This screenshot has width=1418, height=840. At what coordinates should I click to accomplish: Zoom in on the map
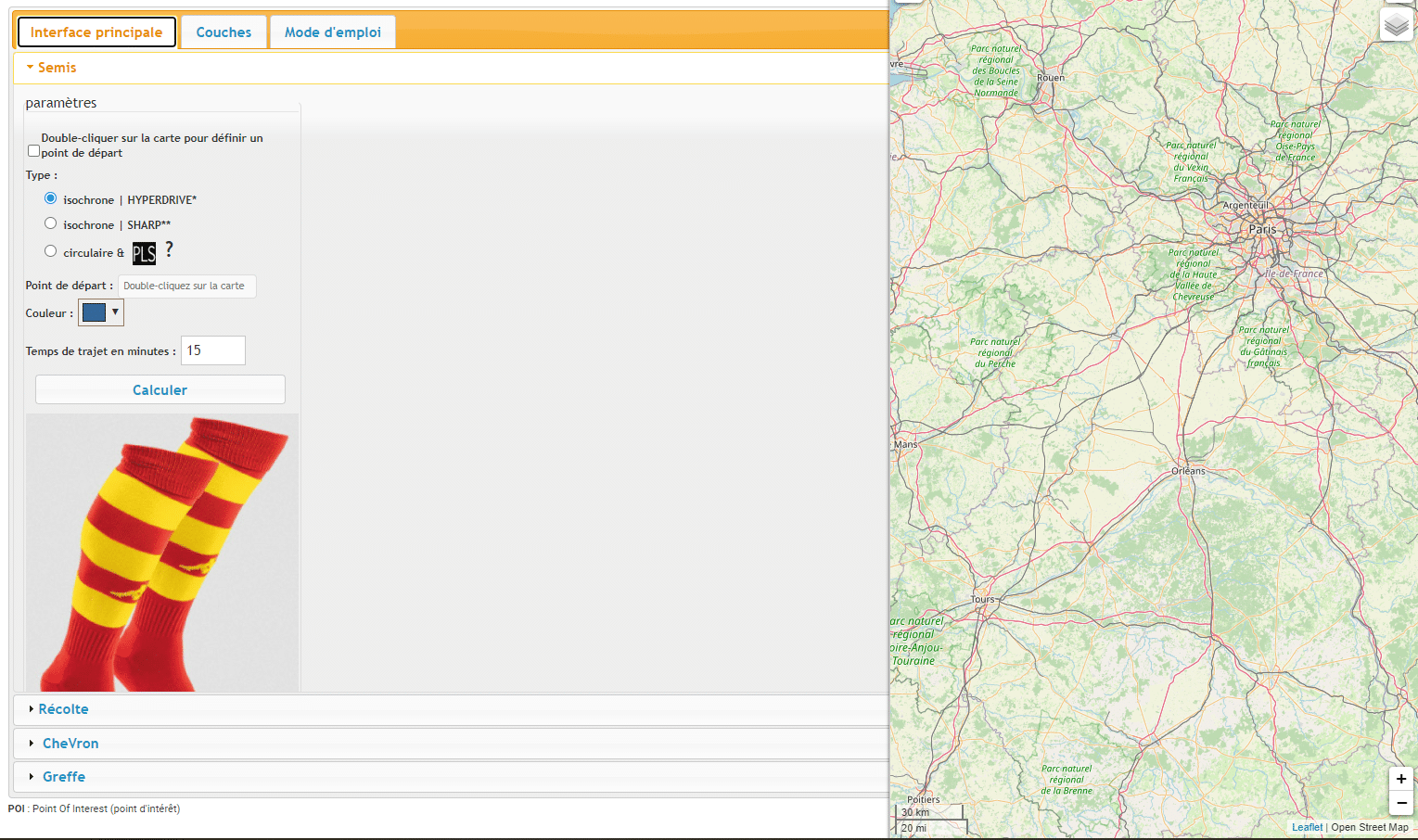click(1400, 779)
